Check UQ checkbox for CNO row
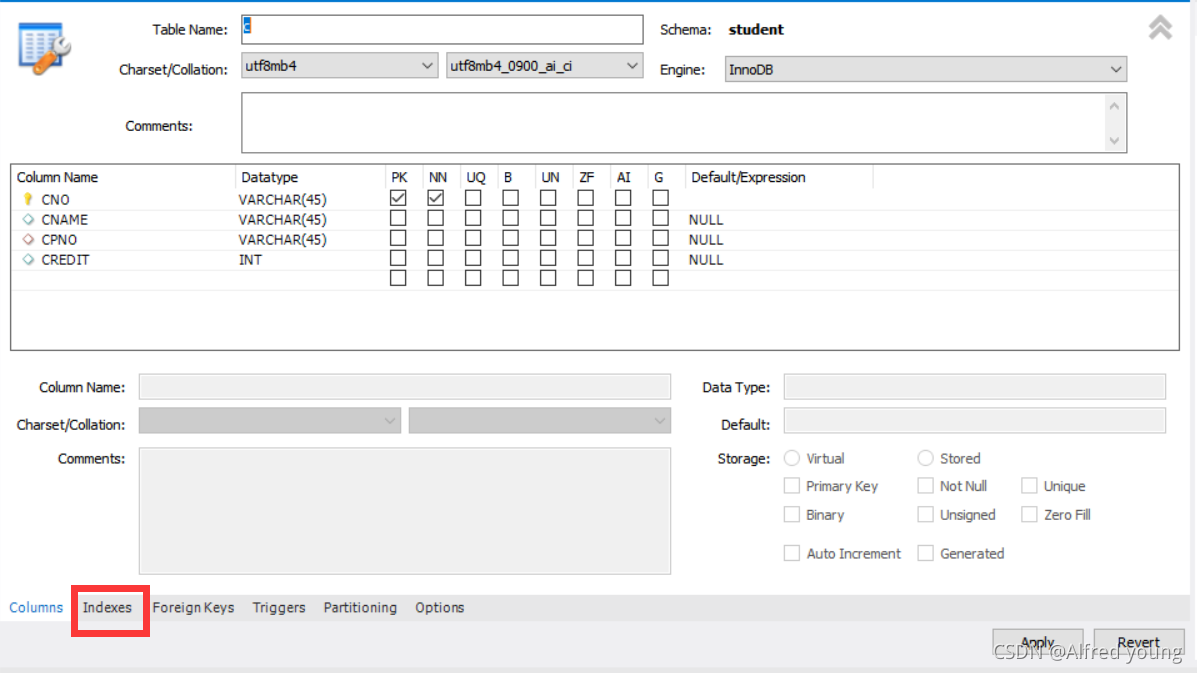The width and height of the screenshot is (1197, 673). pyautogui.click(x=473, y=198)
